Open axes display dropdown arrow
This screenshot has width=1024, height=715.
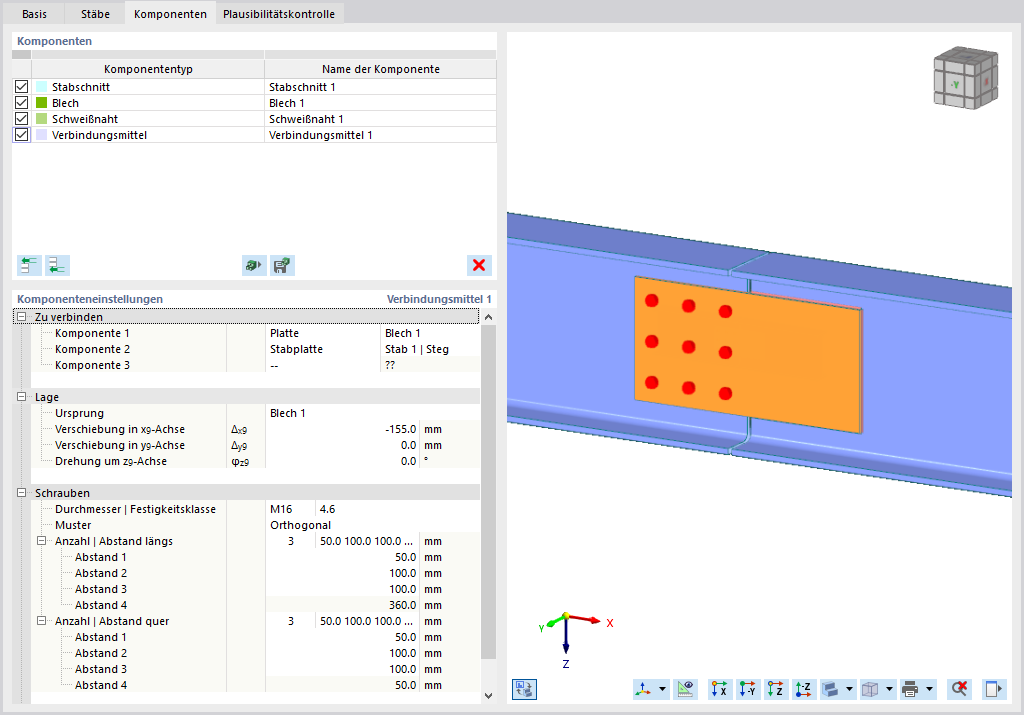coord(663,689)
